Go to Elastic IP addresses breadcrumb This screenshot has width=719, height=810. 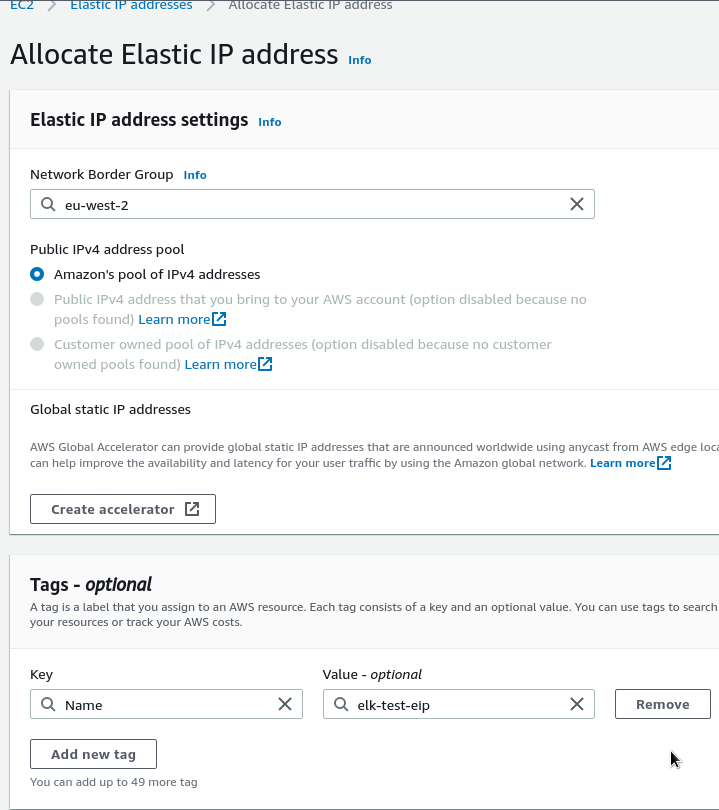pyautogui.click(x=131, y=5)
